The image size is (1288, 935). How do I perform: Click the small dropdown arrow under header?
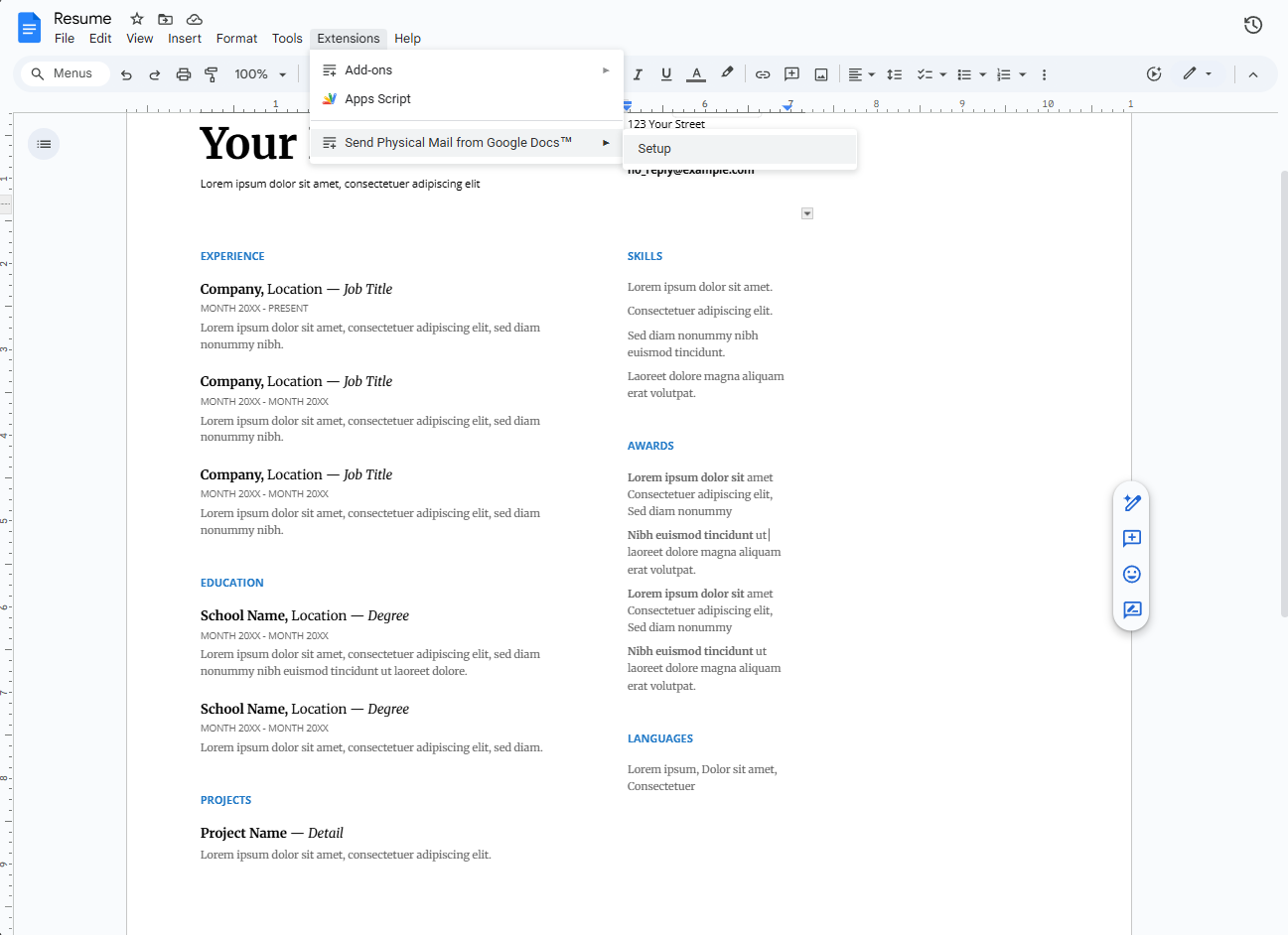(807, 213)
